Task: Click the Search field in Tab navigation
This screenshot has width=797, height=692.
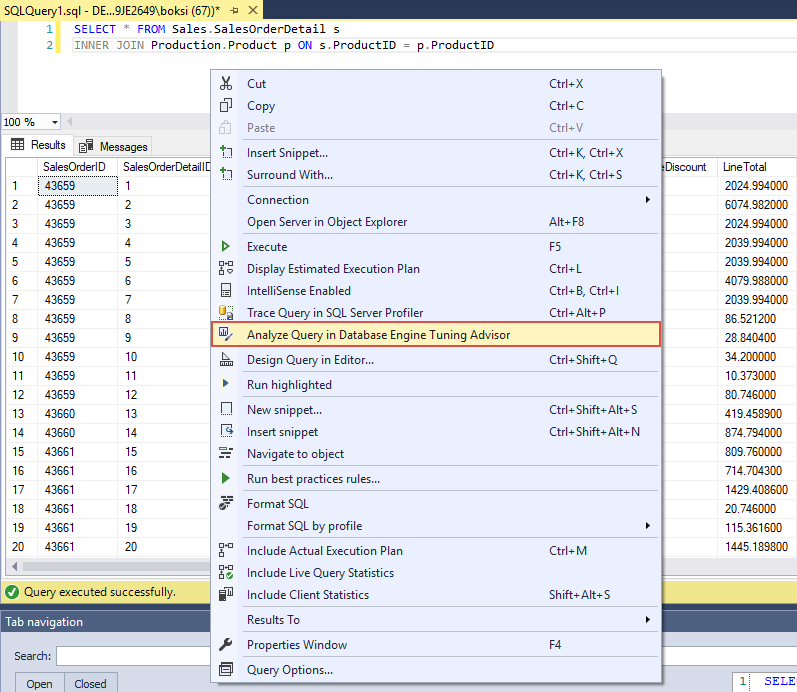Action: pyautogui.click(x=133, y=656)
